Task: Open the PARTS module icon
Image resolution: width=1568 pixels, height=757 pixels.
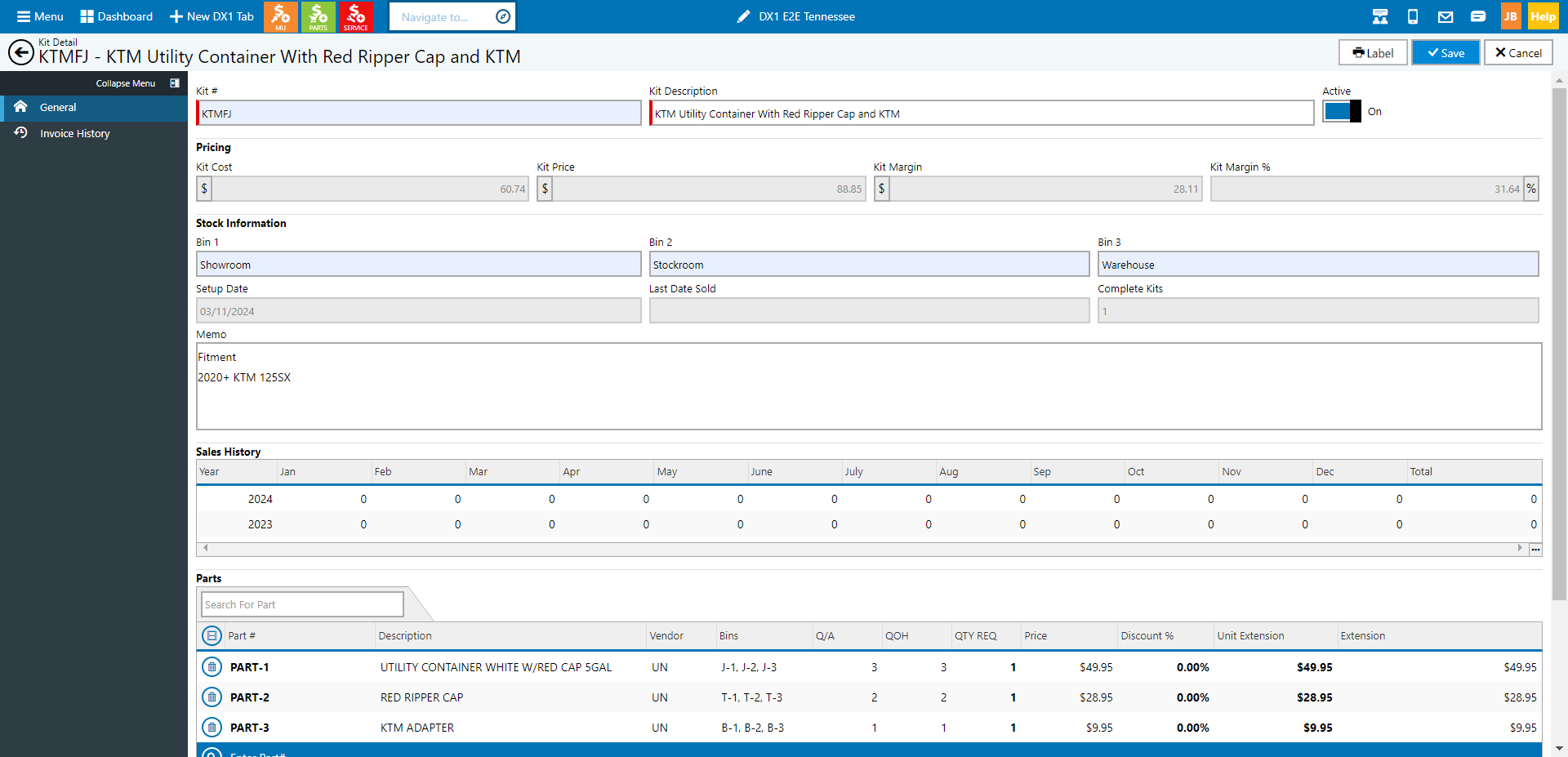Action: tap(318, 16)
